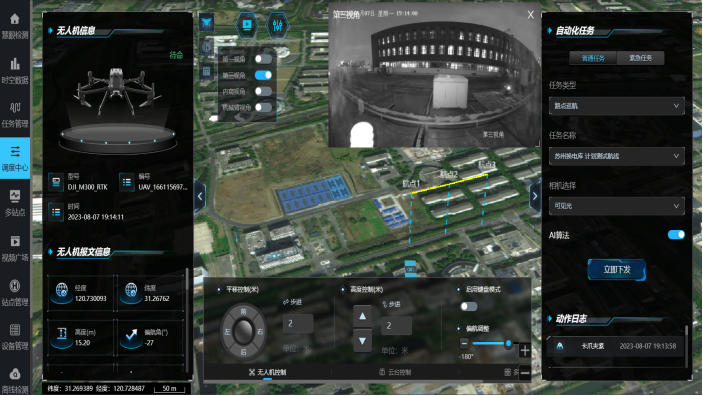Disable the 第三视角 switch
Screen dimensions: 703x396
pyautogui.click(x=263, y=75)
